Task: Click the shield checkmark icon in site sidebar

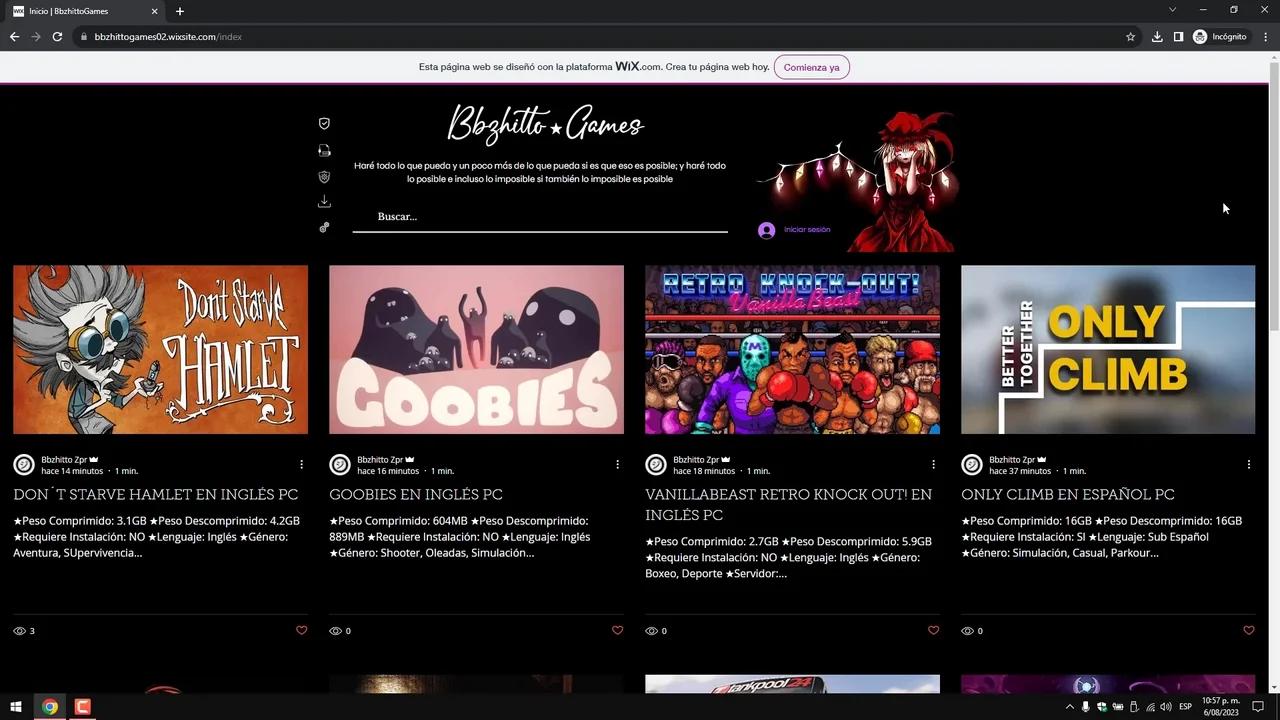Action: (324, 123)
